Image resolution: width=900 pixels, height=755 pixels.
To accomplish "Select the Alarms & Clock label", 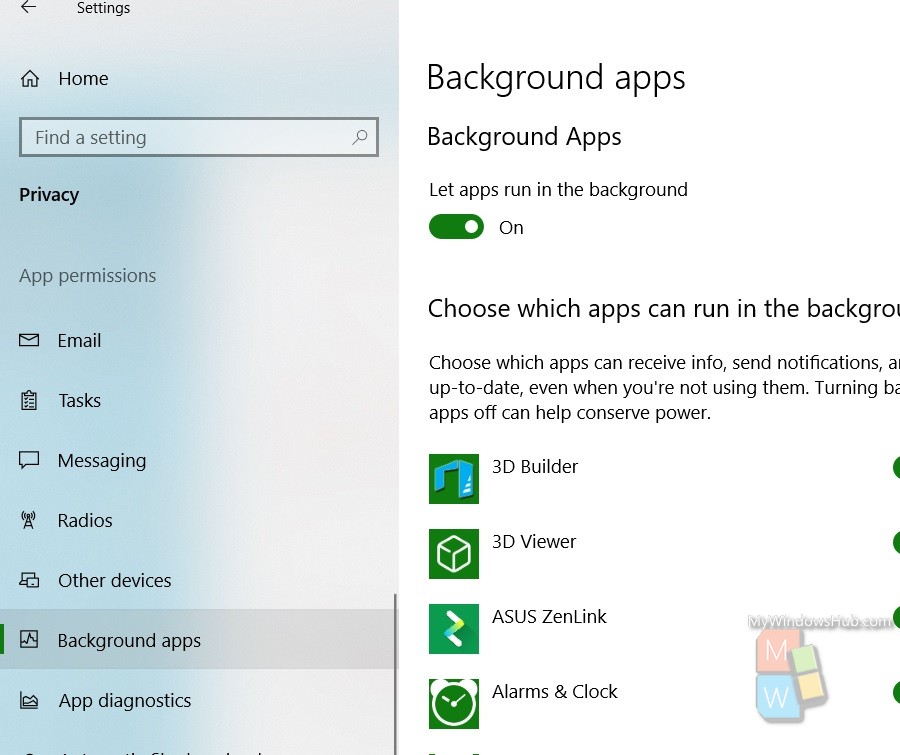I will point(554,691).
